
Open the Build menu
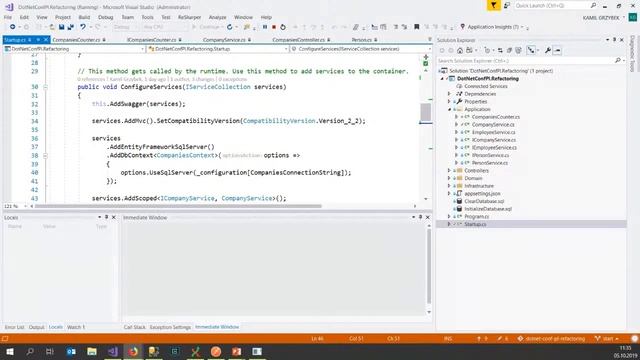[x=84, y=17]
